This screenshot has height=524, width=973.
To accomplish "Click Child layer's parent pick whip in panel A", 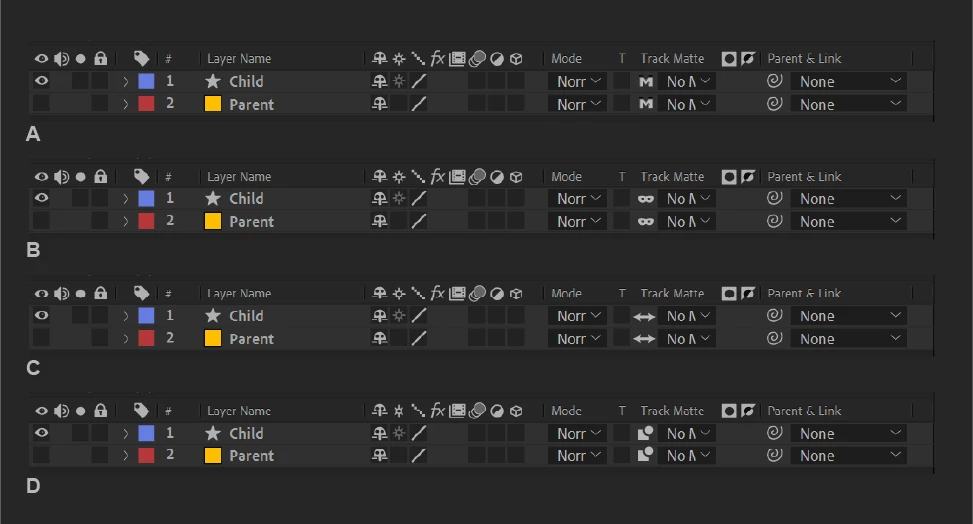I will click(774, 81).
